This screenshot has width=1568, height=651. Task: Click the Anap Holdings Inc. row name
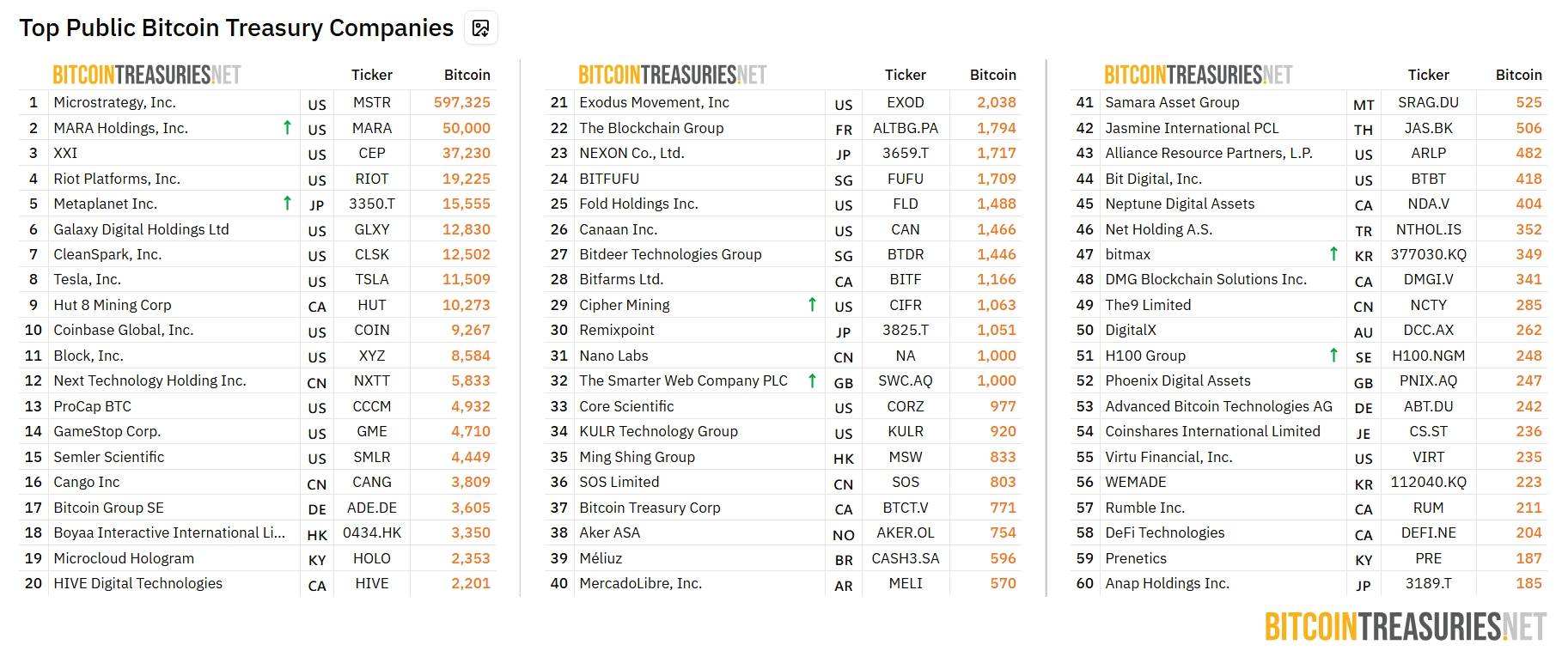pyautogui.click(x=1167, y=583)
